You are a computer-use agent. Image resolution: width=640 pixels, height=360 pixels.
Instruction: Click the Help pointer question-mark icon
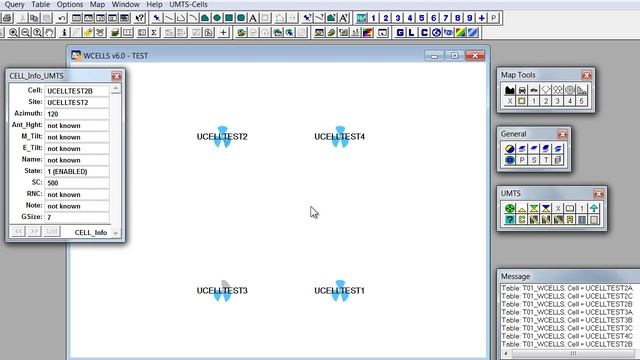[140, 18]
